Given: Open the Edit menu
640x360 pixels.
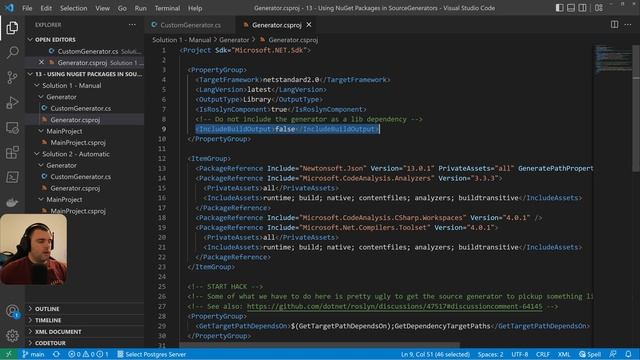Looking at the screenshot, I should [46, 8].
